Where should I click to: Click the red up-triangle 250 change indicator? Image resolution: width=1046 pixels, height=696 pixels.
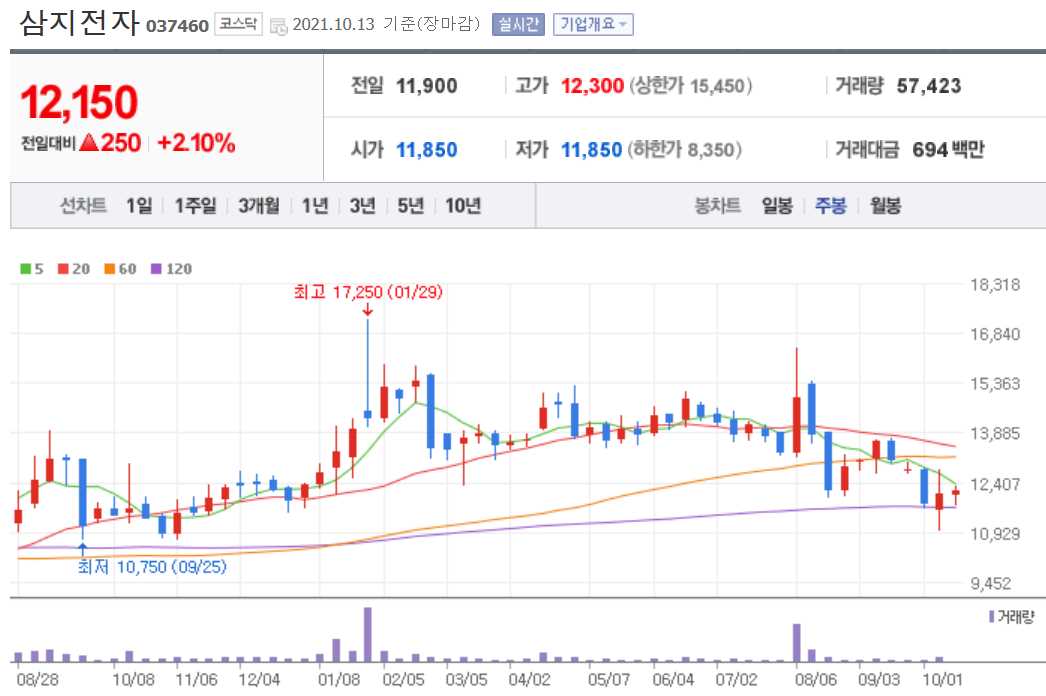pyautogui.click(x=110, y=143)
